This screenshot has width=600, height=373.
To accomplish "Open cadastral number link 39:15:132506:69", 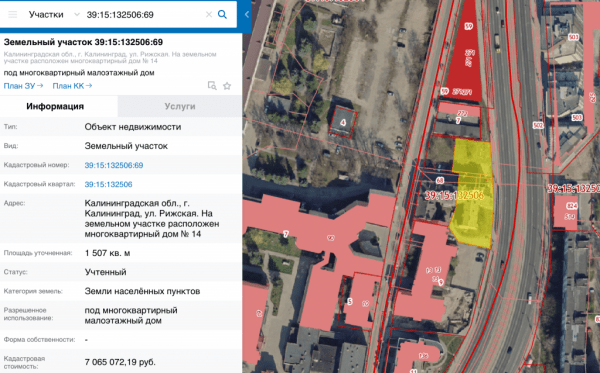I will (114, 165).
